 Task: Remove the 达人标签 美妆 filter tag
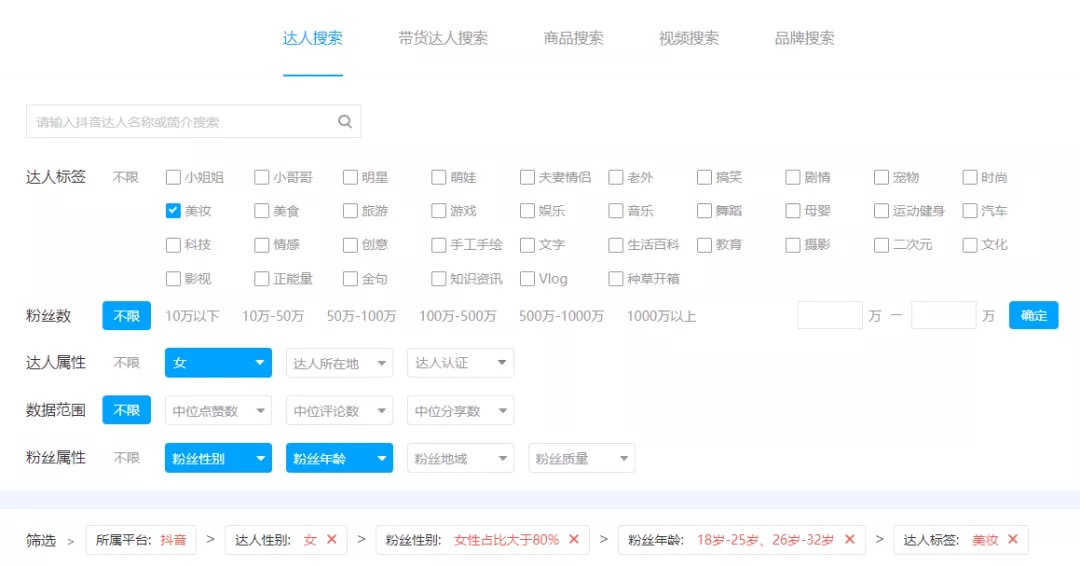click(1012, 539)
